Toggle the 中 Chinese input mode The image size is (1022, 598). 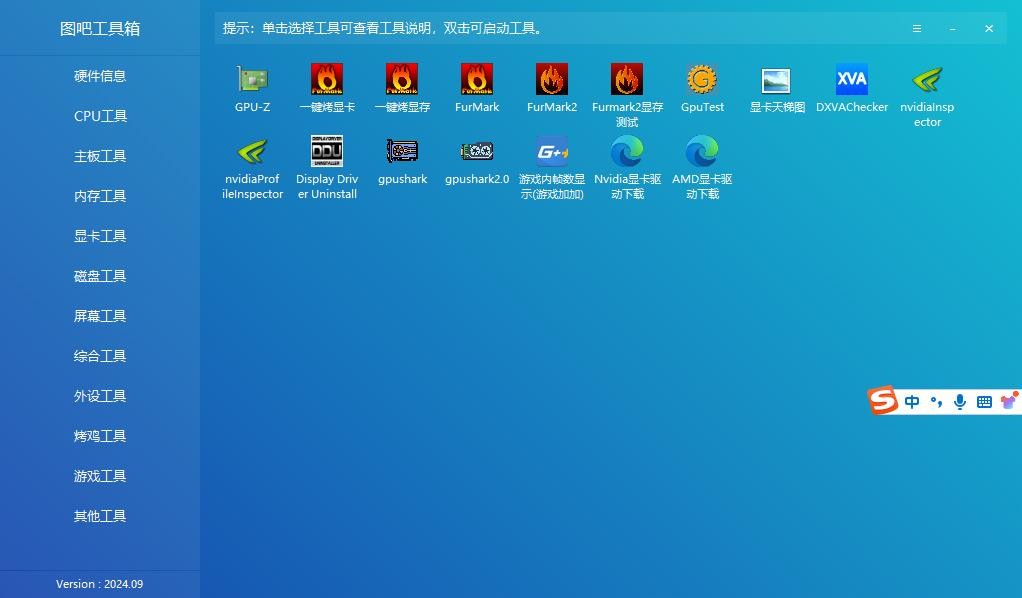(912, 402)
